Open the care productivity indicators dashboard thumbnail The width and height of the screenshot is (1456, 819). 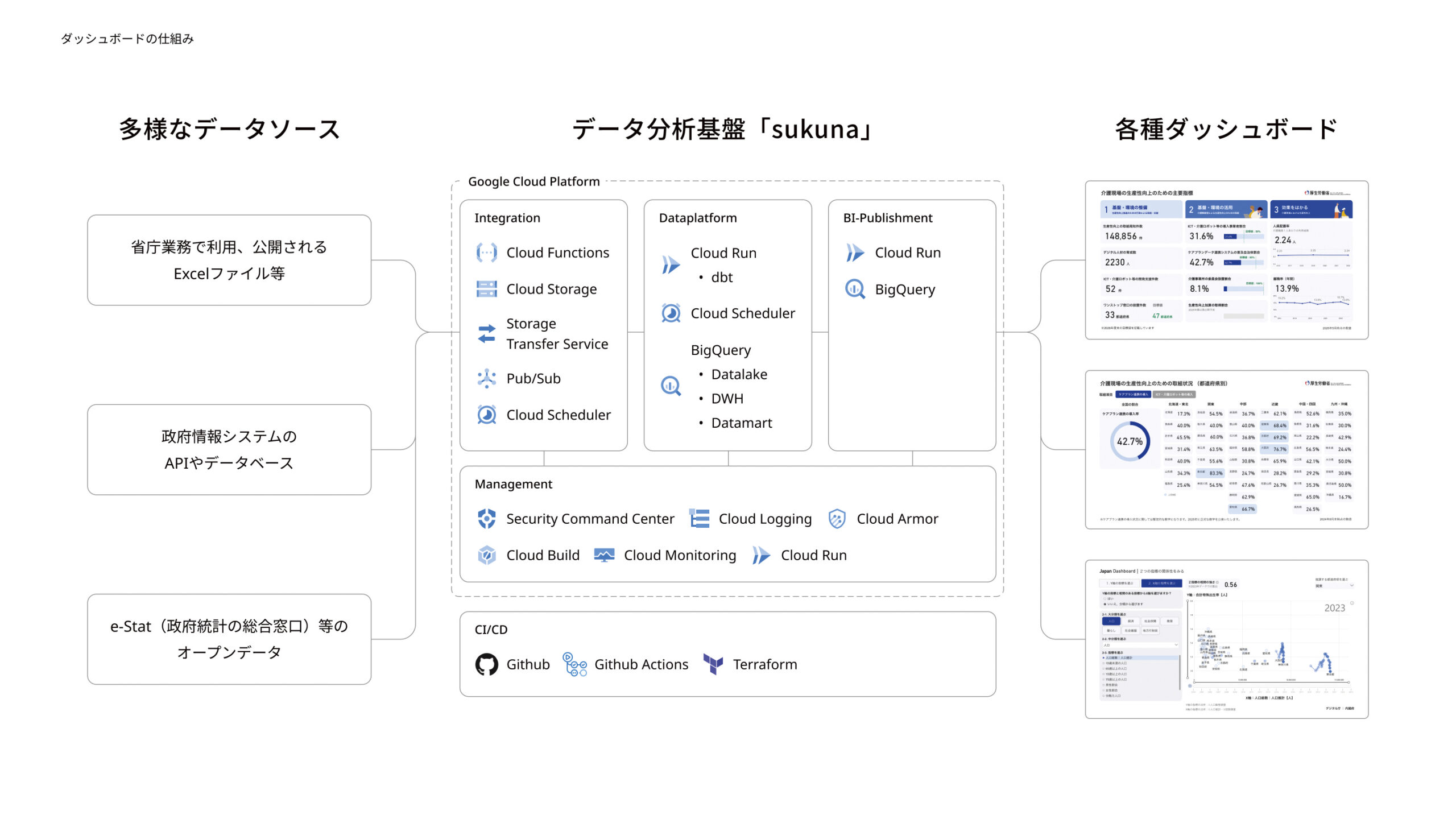pos(1226,260)
